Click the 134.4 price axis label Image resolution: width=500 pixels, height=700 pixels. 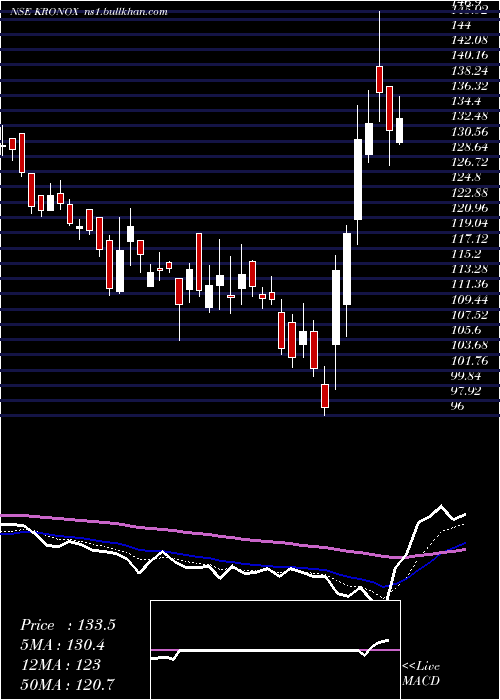coord(466,101)
